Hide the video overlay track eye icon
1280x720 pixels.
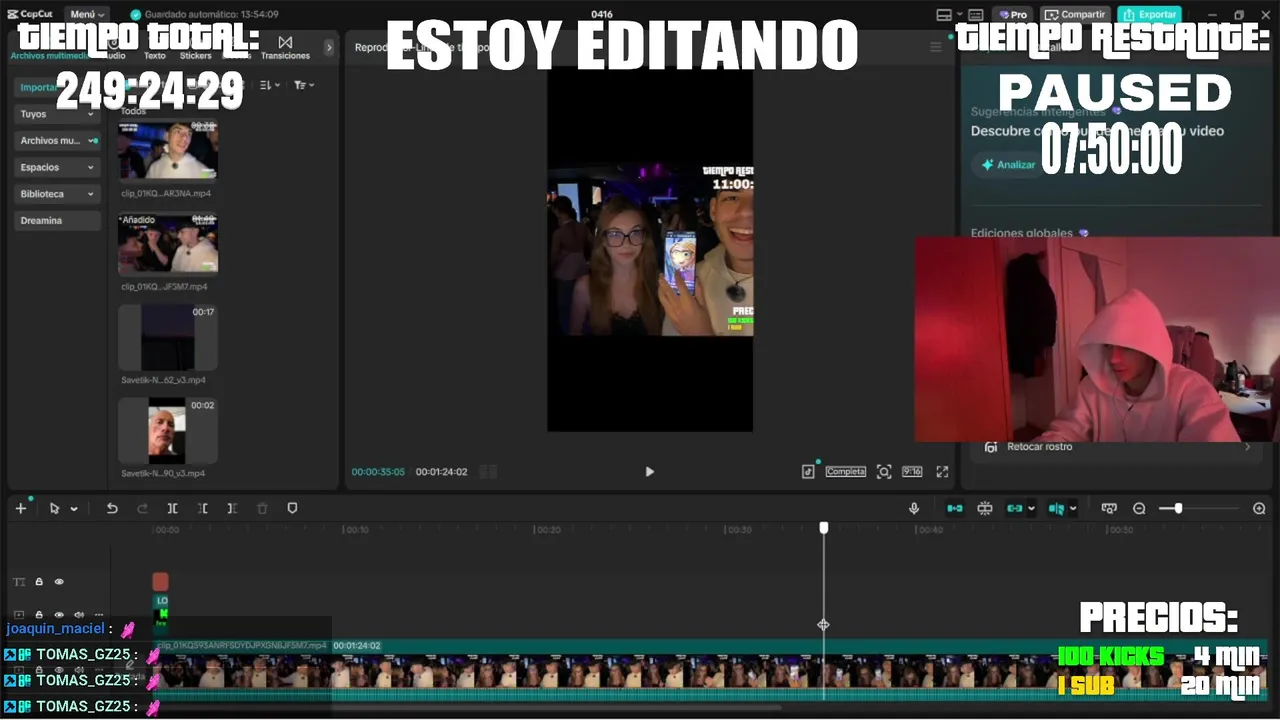pyautogui.click(x=59, y=615)
